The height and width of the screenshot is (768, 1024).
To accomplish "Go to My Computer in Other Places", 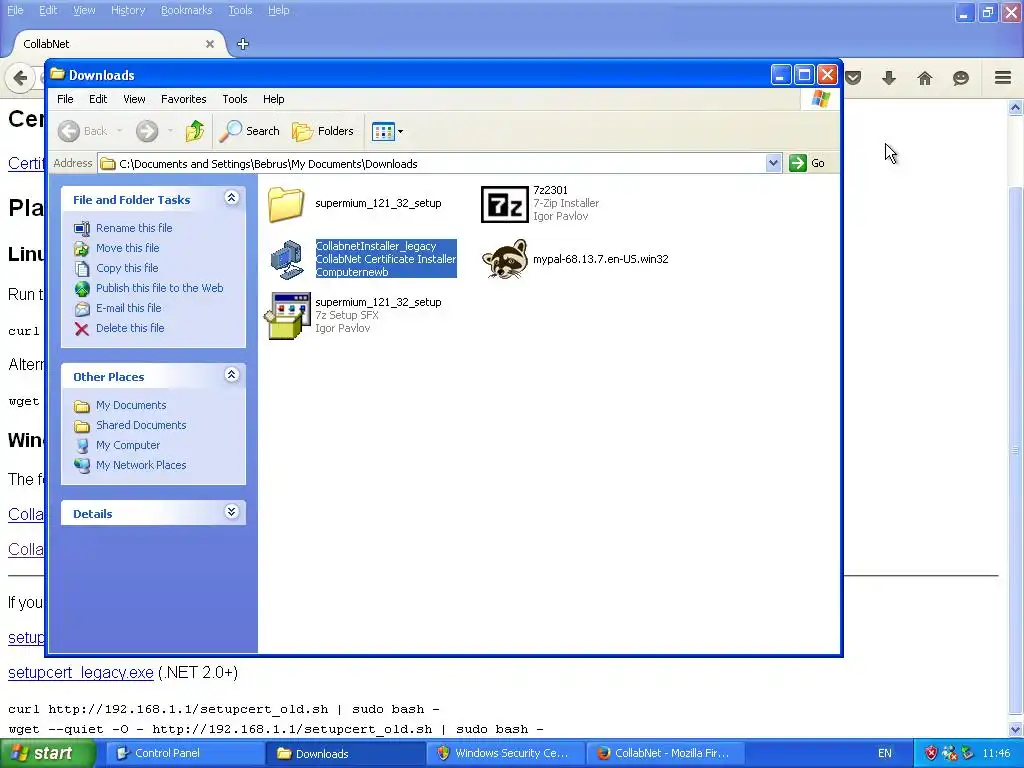I will coord(128,445).
